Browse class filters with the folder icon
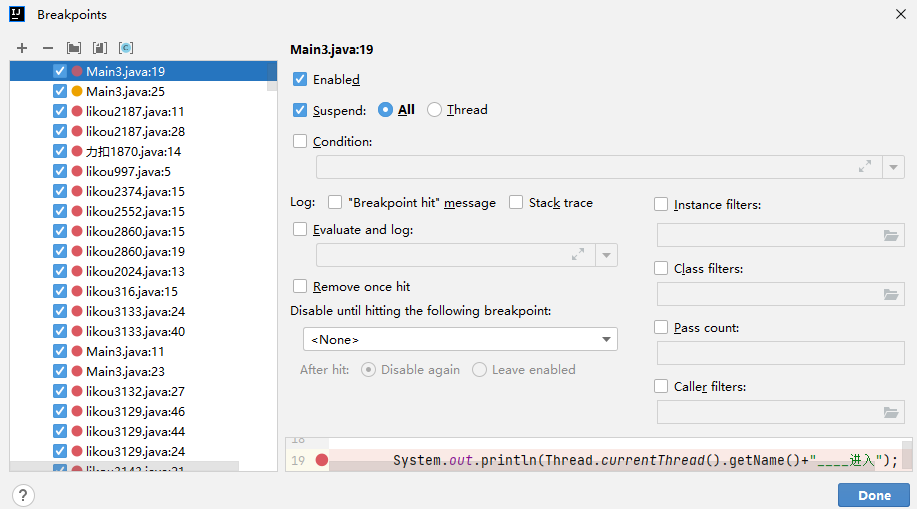This screenshot has width=917, height=509. click(891, 294)
